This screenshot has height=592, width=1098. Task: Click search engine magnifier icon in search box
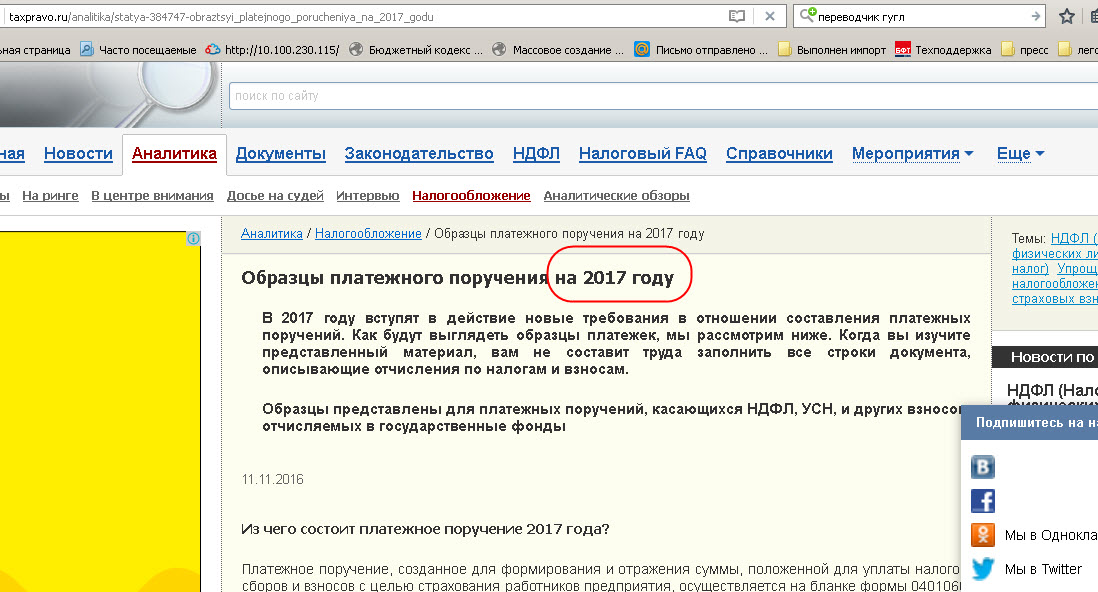[807, 15]
